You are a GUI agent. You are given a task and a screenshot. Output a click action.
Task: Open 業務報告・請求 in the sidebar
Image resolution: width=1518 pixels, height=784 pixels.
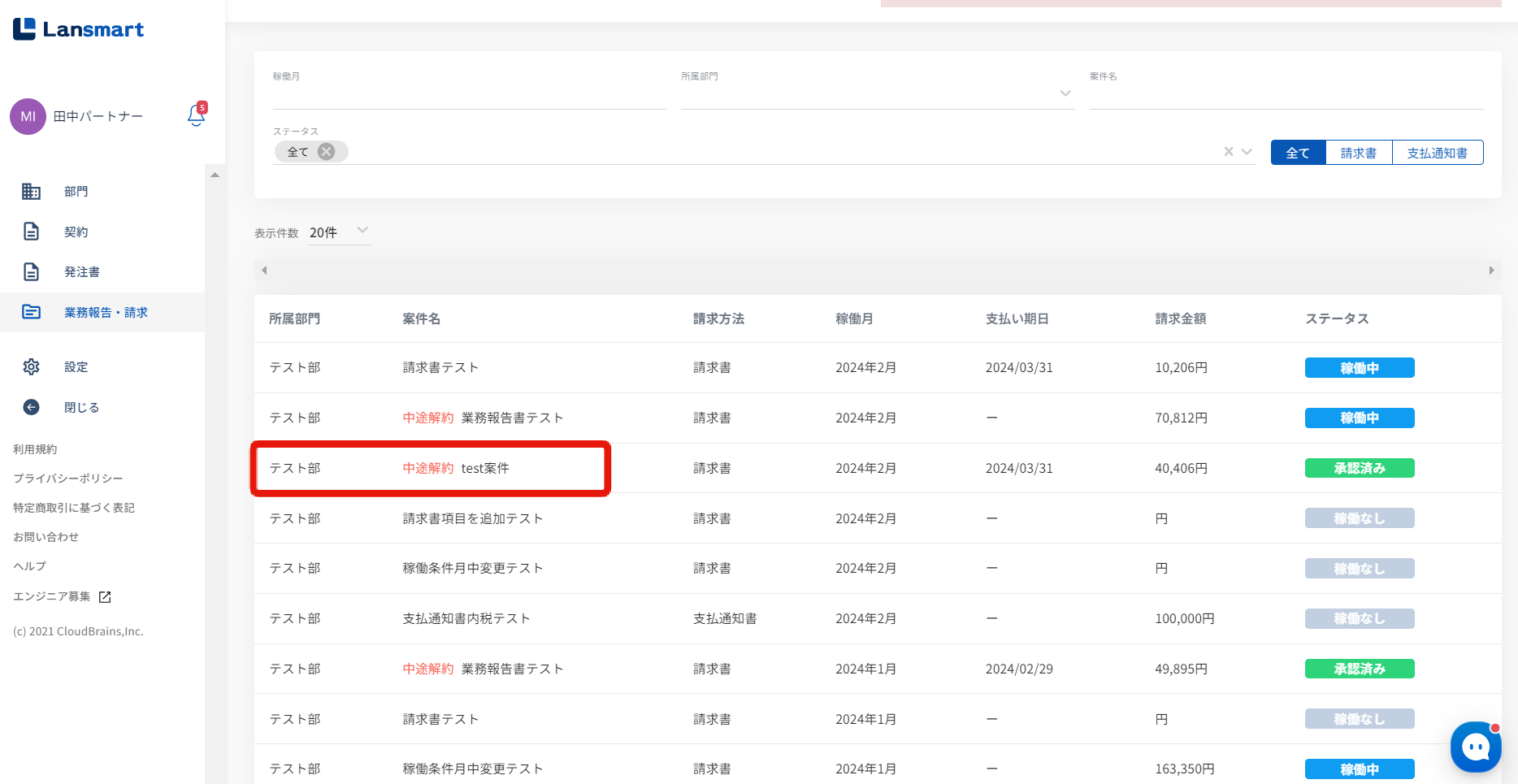click(102, 312)
